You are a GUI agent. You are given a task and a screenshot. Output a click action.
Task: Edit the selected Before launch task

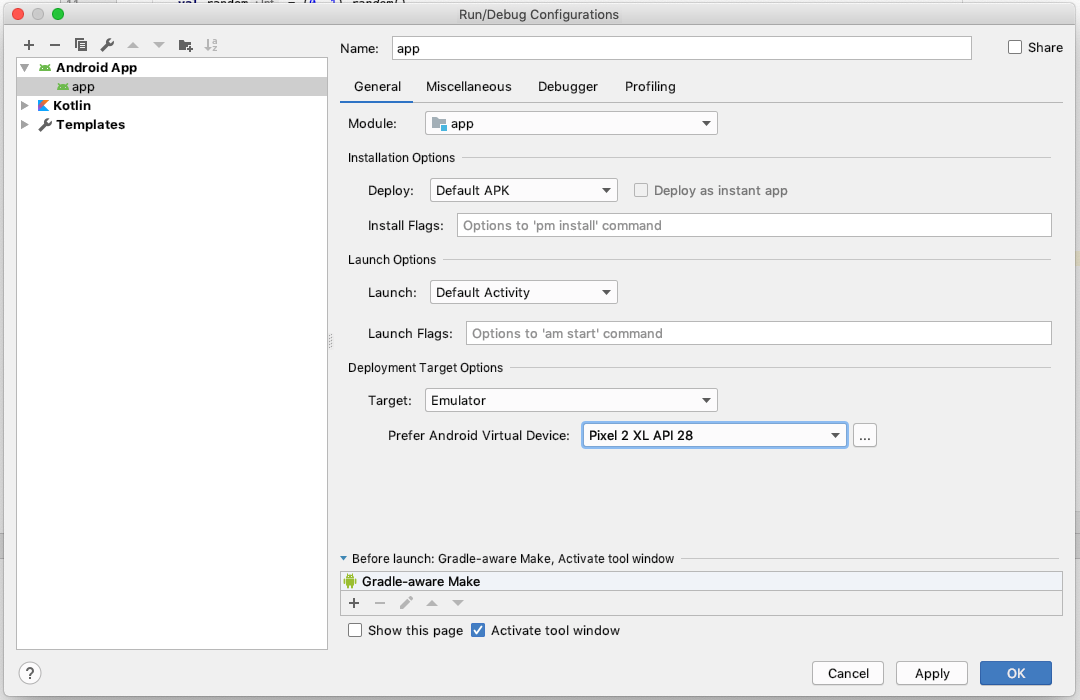tap(406, 603)
